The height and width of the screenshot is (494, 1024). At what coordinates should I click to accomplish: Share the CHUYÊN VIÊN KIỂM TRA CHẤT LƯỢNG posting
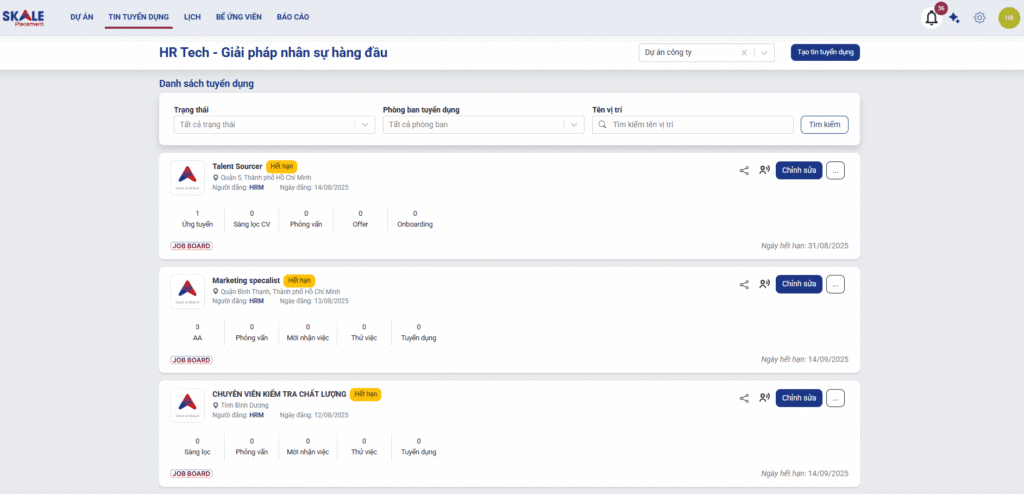coord(744,398)
